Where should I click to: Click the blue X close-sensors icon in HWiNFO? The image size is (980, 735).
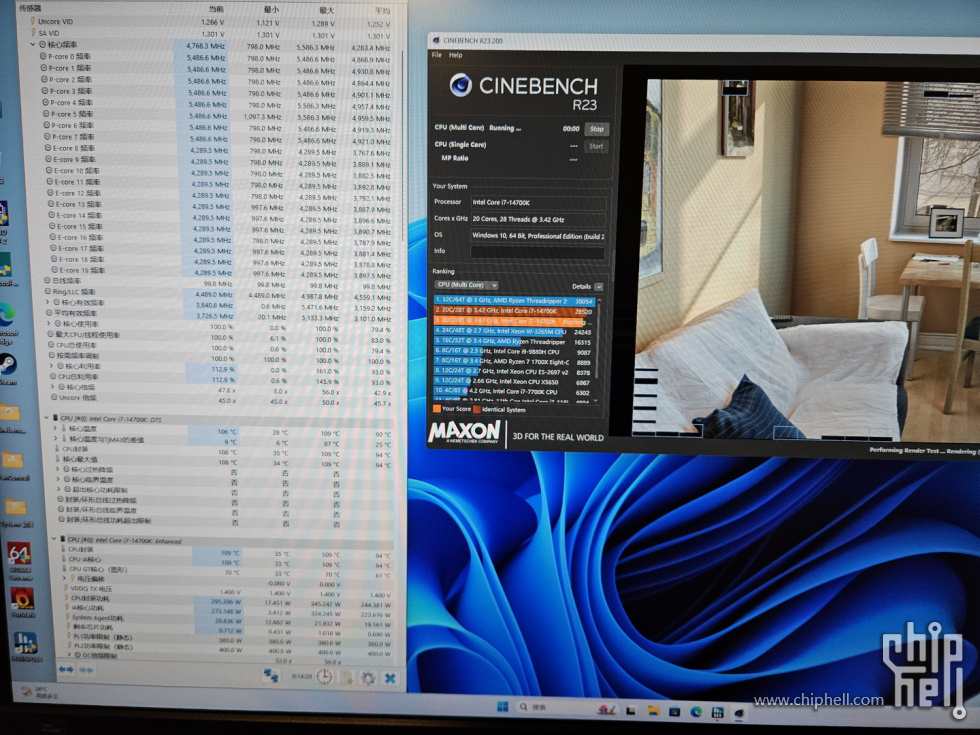click(x=390, y=678)
